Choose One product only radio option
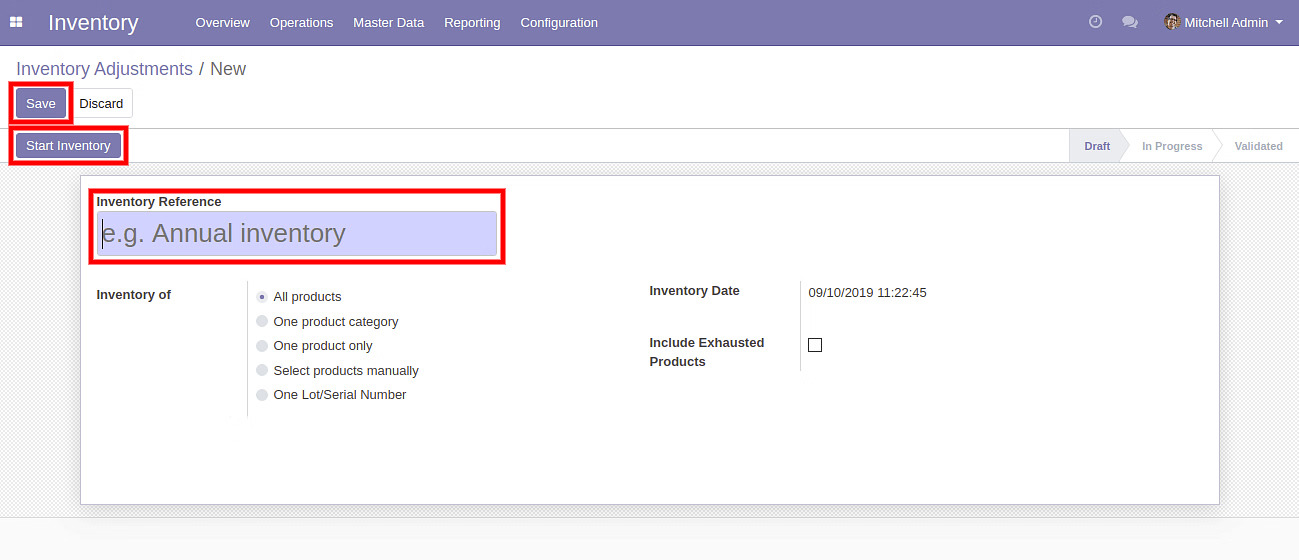Viewport: 1299px width, 560px height. pyautogui.click(x=262, y=346)
